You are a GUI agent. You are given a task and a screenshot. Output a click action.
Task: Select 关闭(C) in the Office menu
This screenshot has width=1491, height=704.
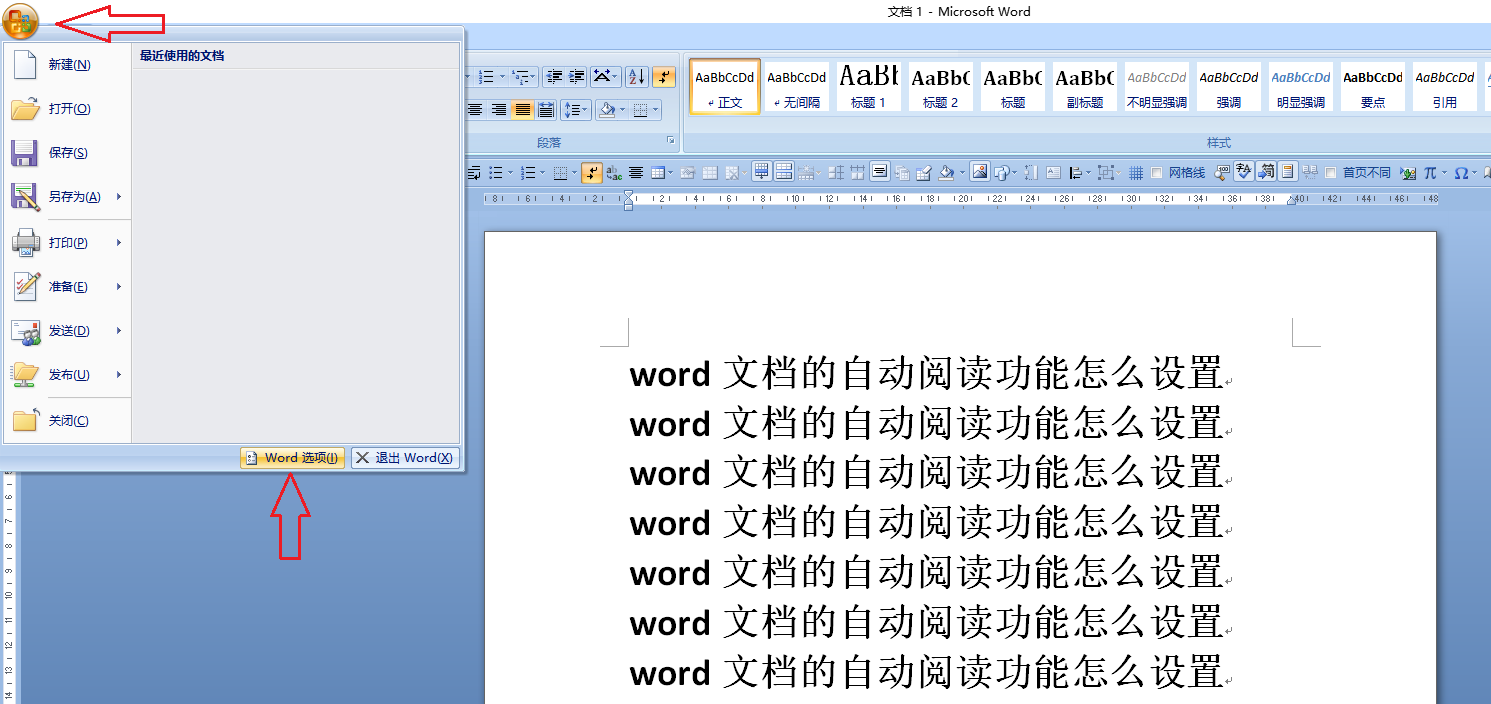point(66,420)
